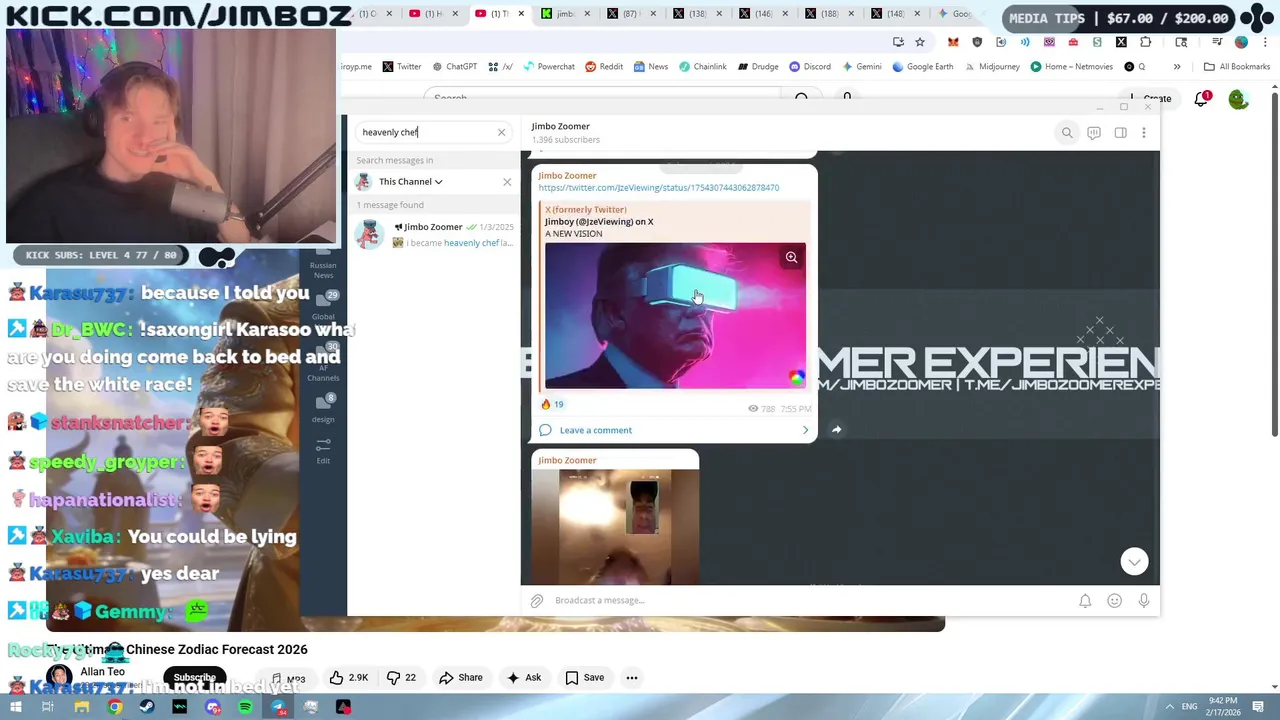
Task: Open the 'All Bookmarks' folder
Action: [x=1237, y=67]
